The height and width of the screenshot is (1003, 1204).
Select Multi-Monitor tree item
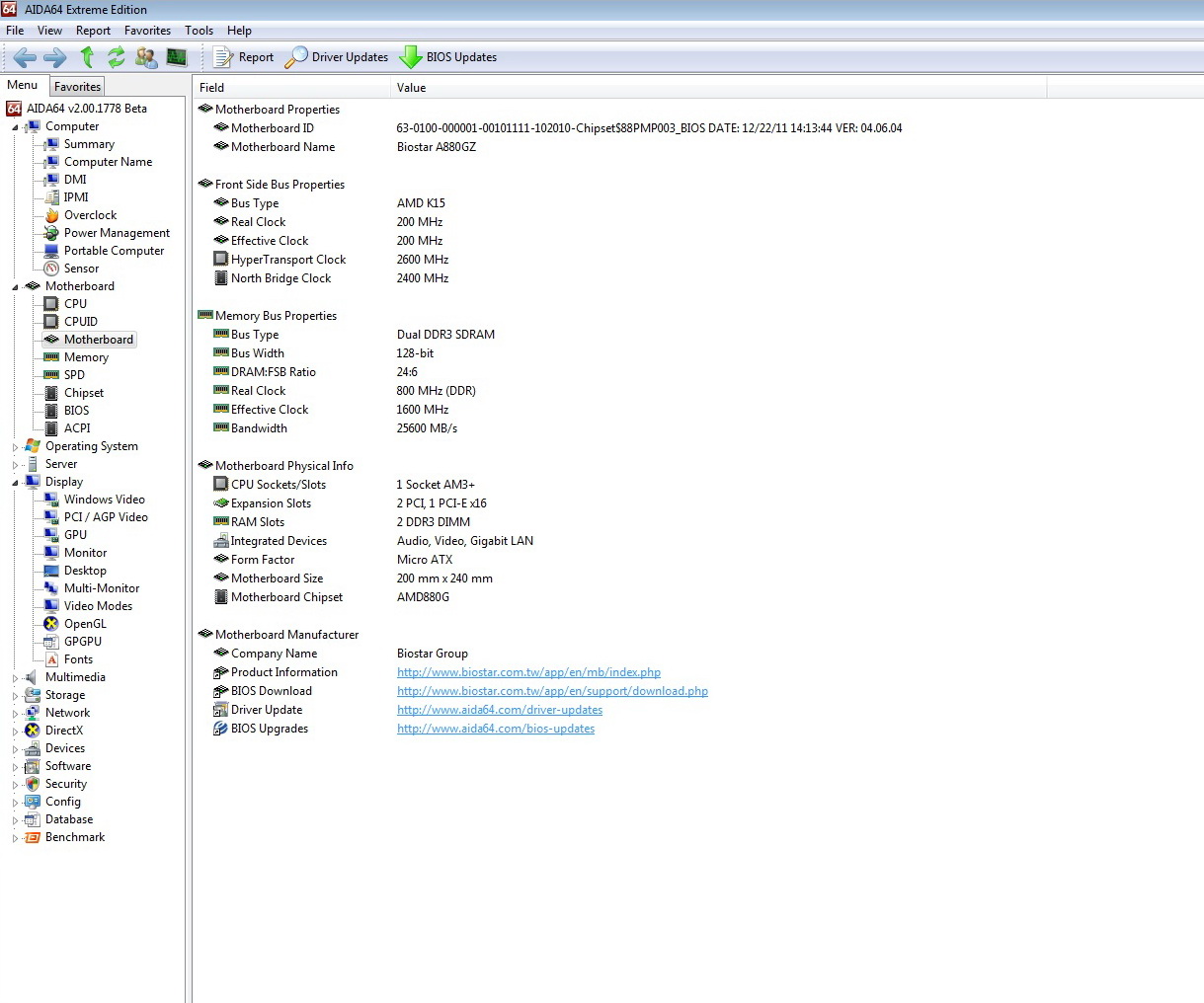coord(102,588)
